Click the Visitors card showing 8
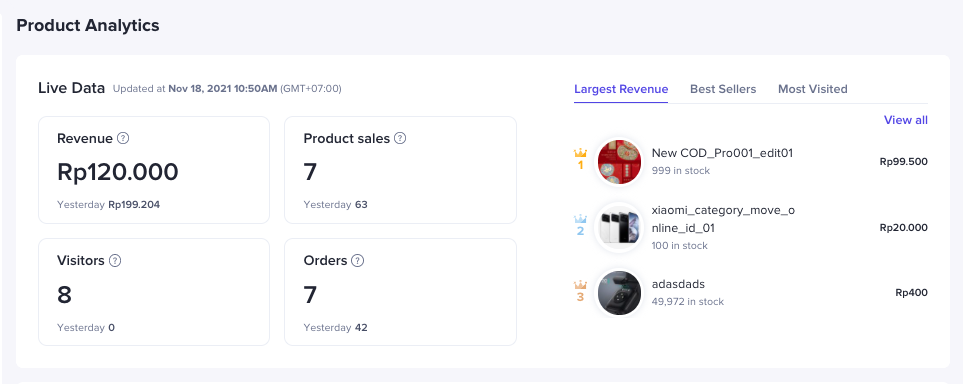 [x=154, y=292]
